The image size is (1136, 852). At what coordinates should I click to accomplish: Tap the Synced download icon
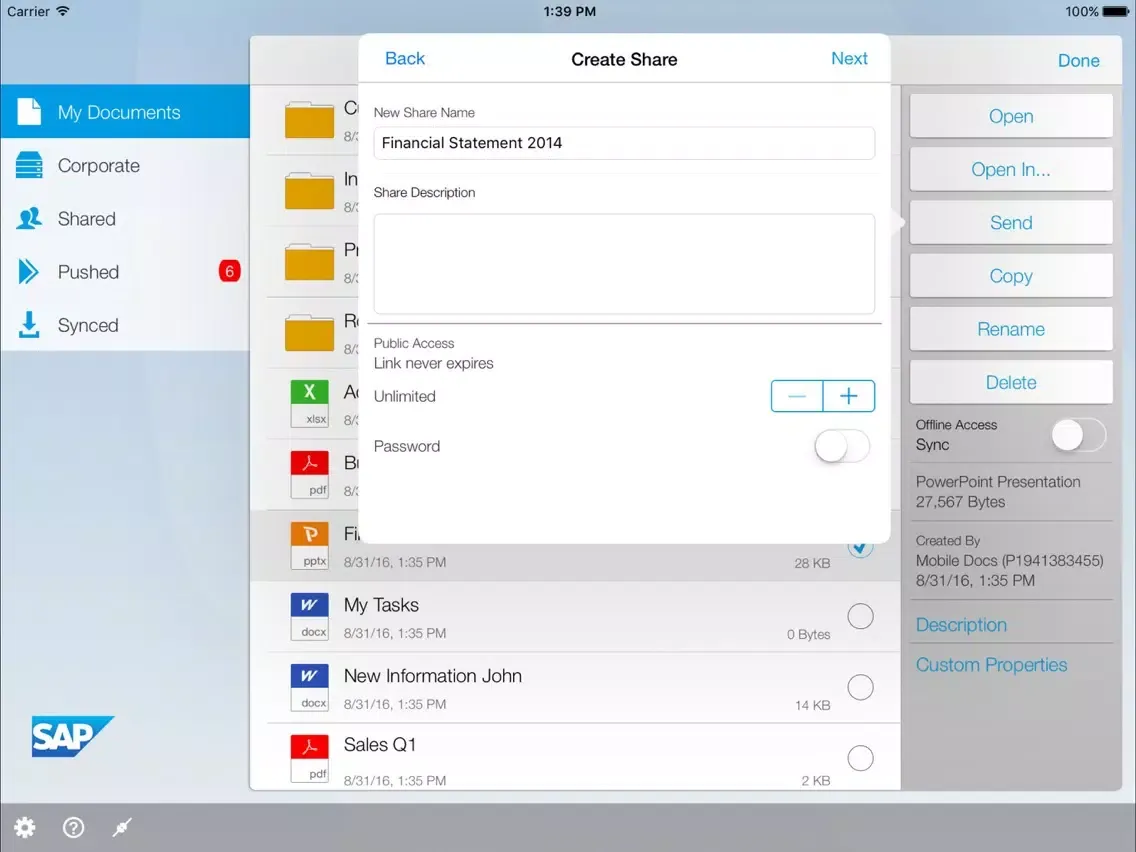pyautogui.click(x=29, y=325)
